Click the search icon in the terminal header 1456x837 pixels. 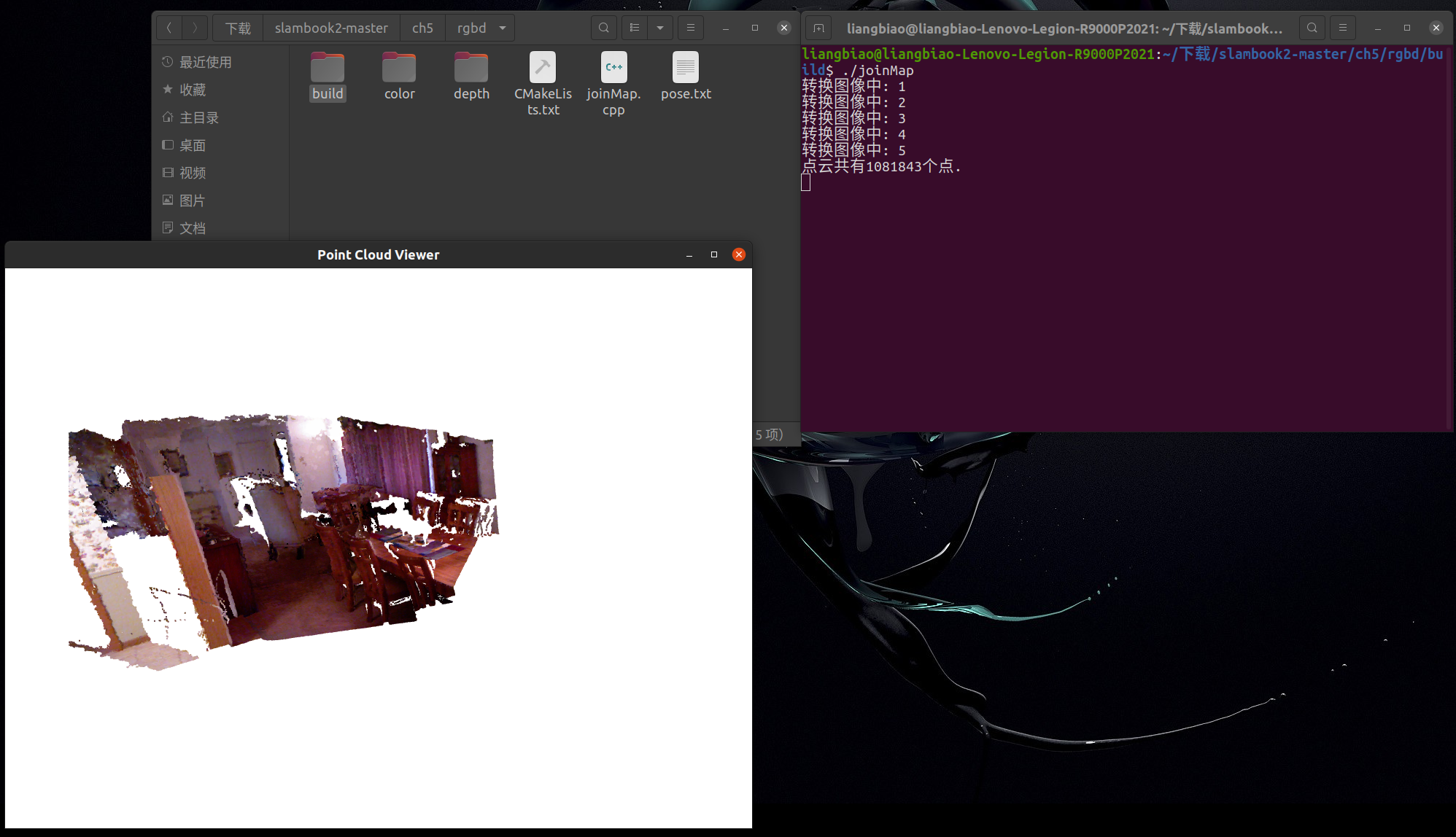1312,27
